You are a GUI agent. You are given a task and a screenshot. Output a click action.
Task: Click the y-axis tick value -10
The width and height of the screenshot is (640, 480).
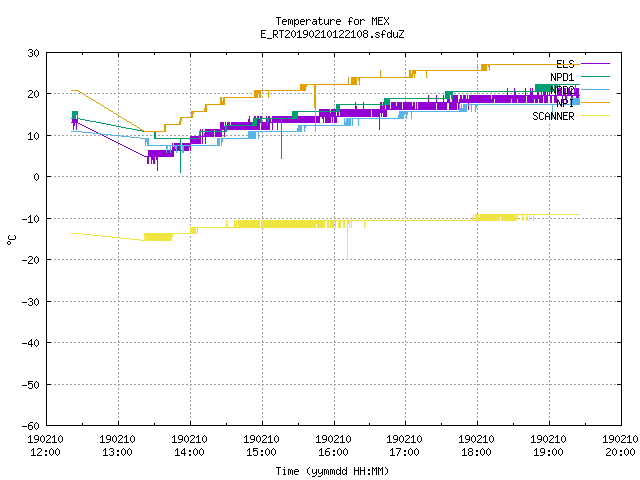click(31, 219)
